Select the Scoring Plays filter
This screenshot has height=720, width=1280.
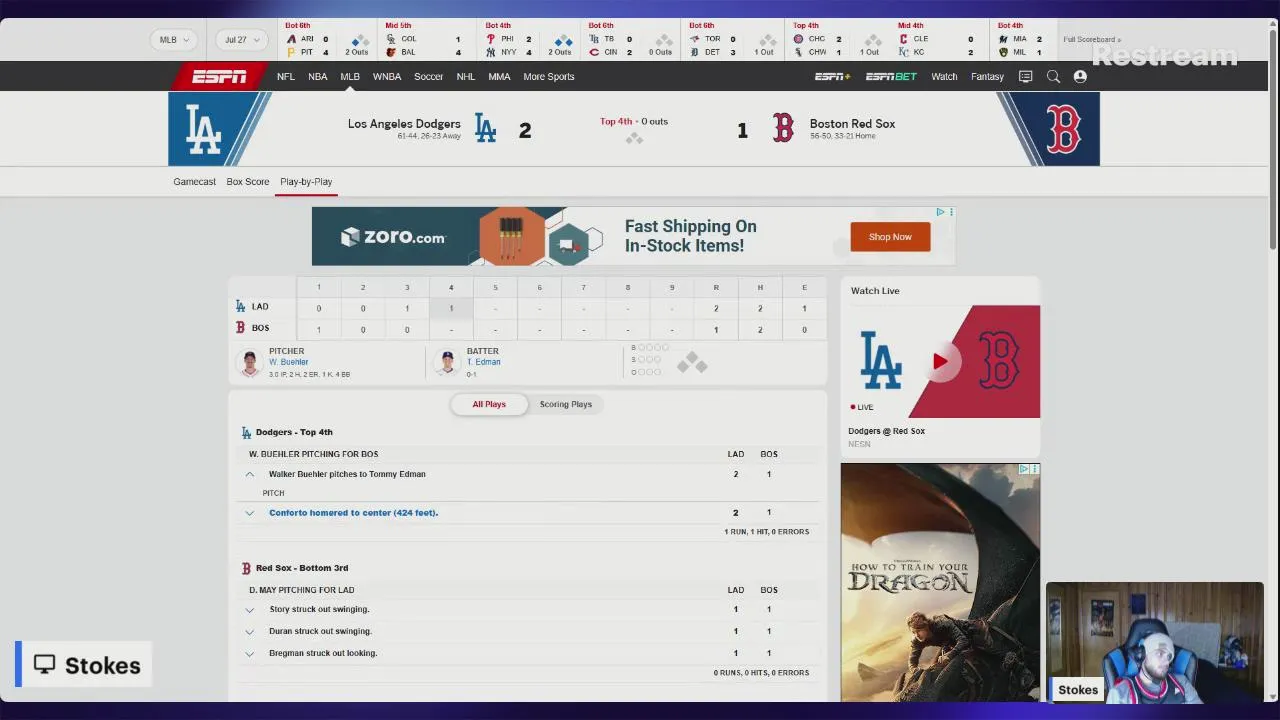tap(566, 404)
